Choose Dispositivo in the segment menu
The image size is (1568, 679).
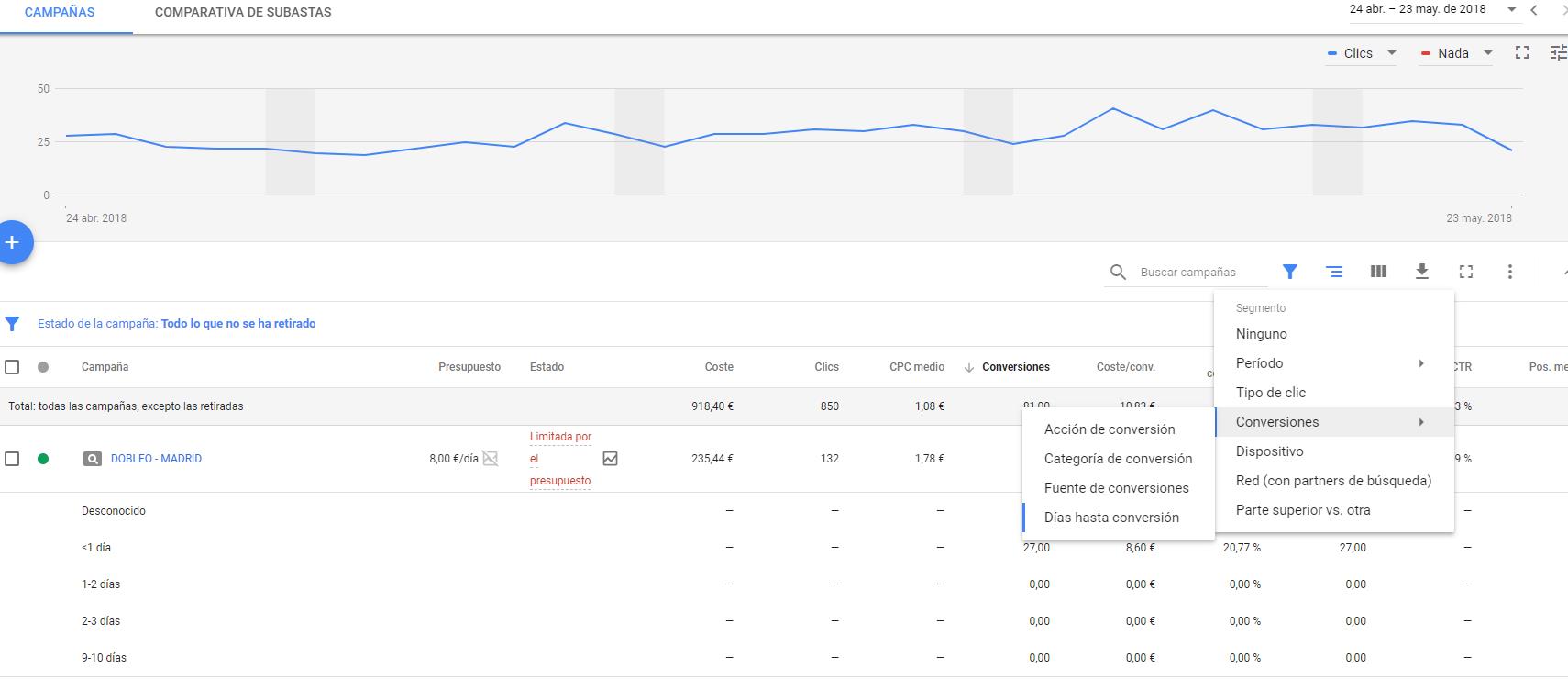tap(1269, 451)
